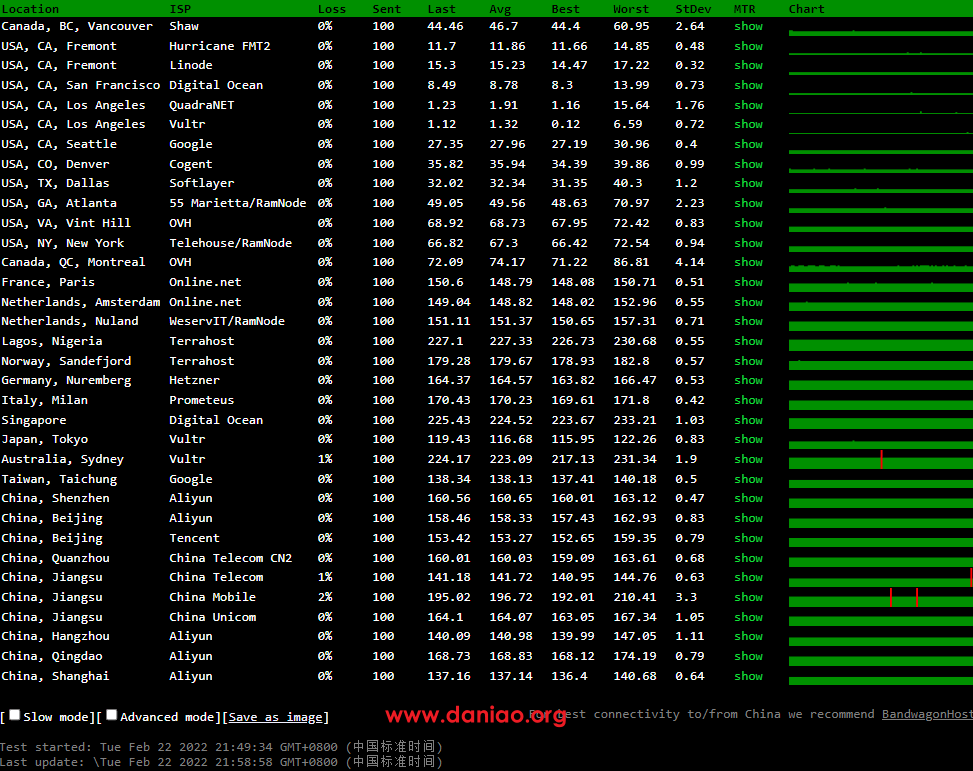The width and height of the screenshot is (973, 771).
Task: Show MTR for Paris Online.net row
Action: point(748,282)
